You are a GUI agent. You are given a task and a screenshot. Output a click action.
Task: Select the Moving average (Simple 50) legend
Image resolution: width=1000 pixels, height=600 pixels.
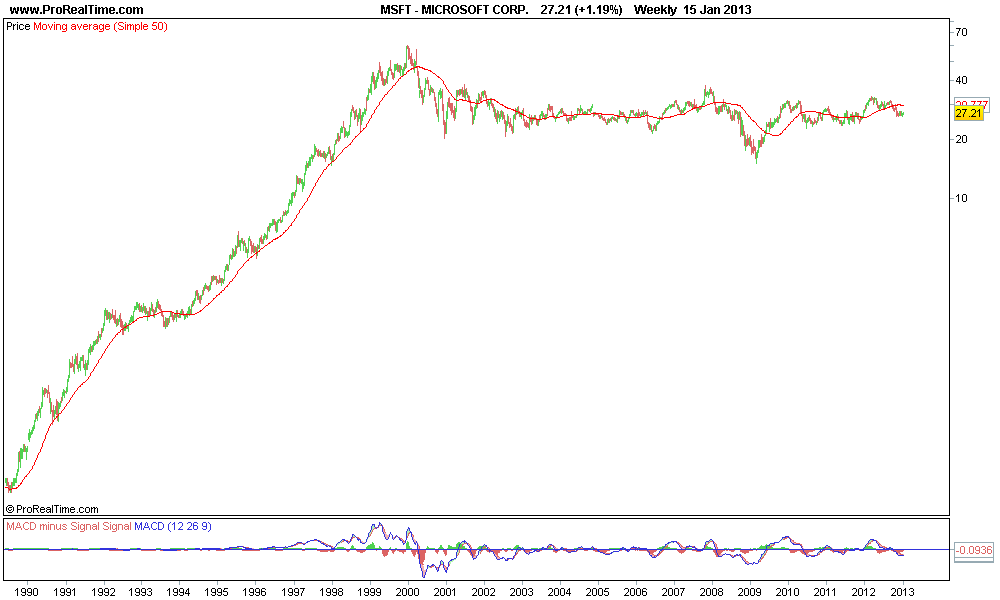click(100, 27)
